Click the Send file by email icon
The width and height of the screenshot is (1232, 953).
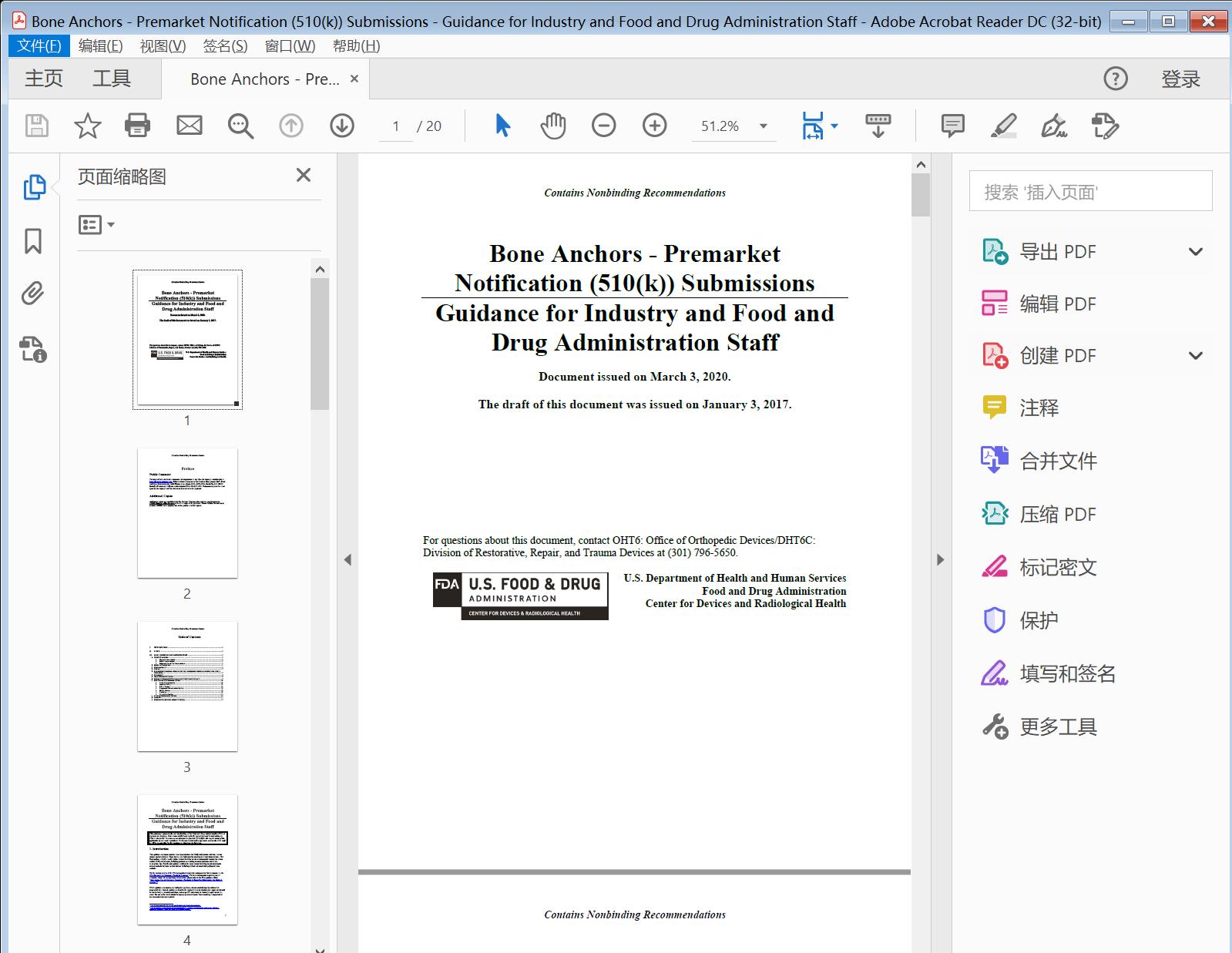[x=189, y=126]
